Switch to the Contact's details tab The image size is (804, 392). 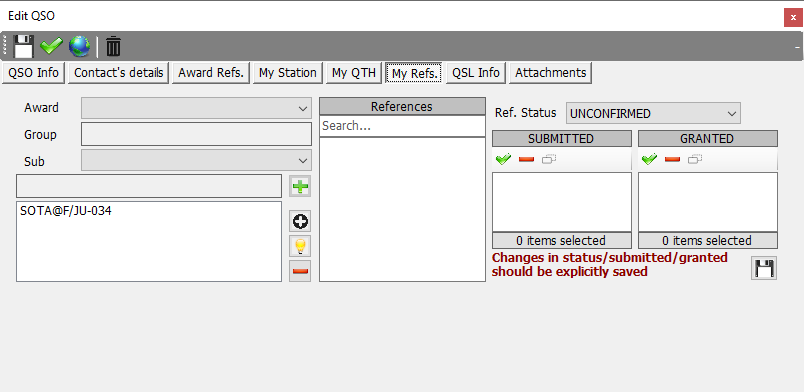(118, 73)
